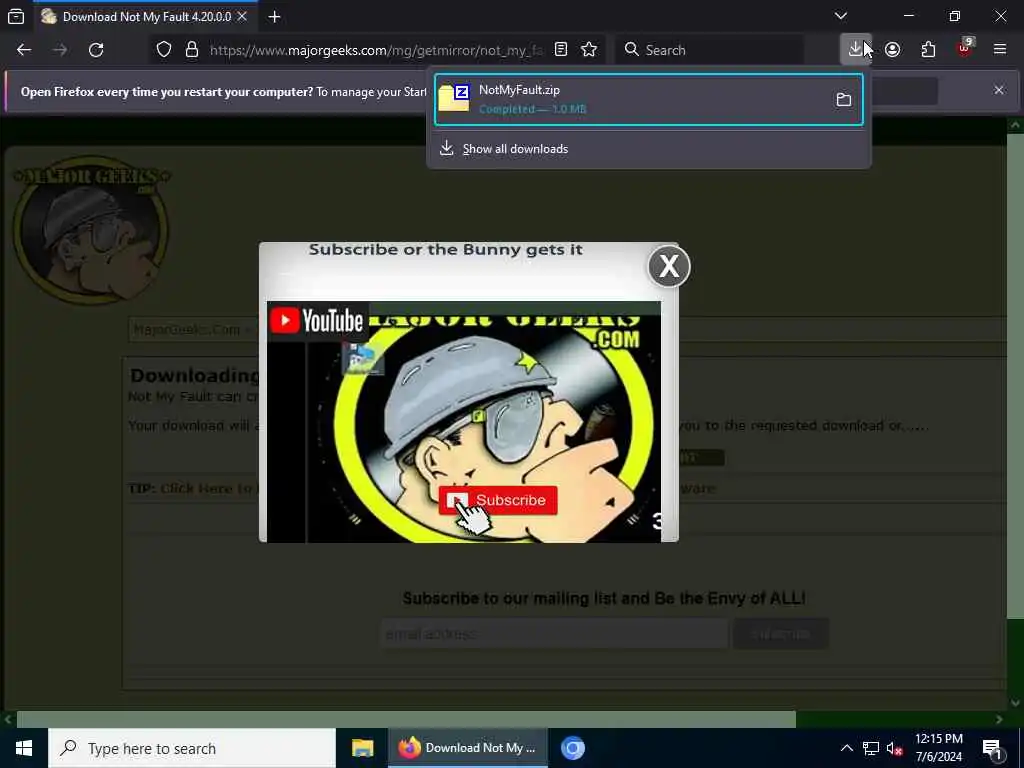
Task: Open the Extensions puzzle icon
Action: tap(928, 50)
